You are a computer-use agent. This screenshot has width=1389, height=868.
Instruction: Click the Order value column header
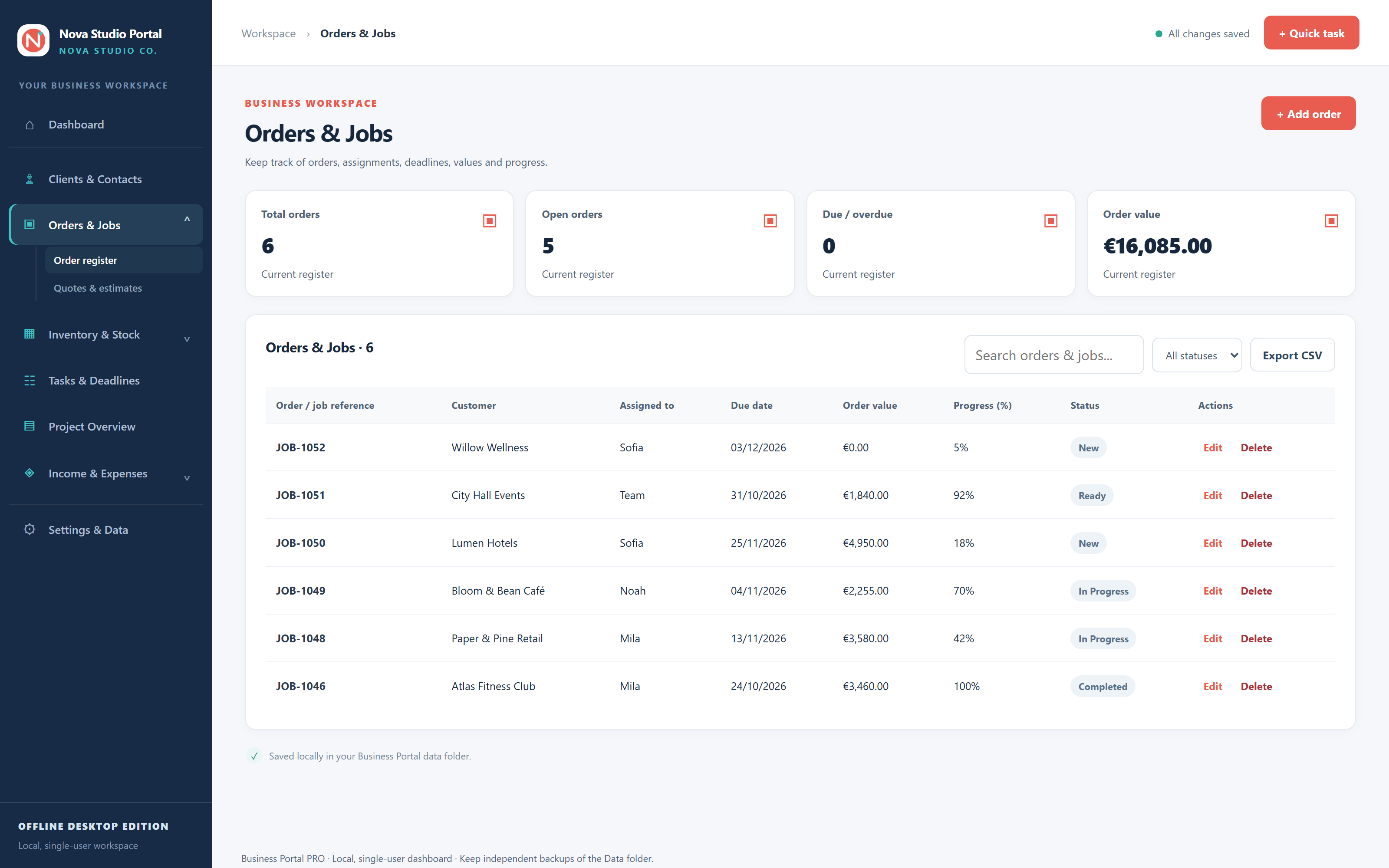point(869,405)
